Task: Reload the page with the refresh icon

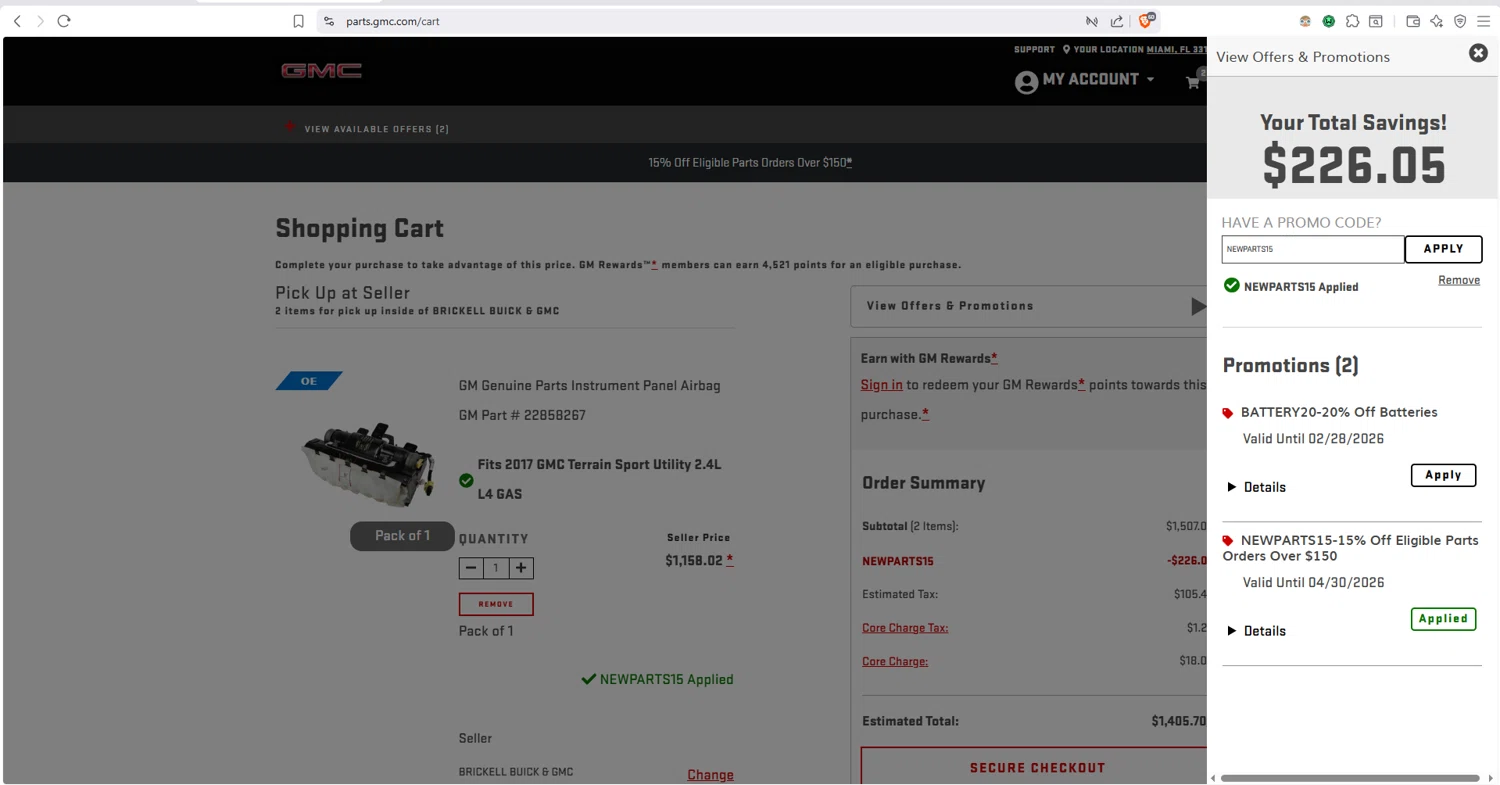Action: (x=64, y=21)
